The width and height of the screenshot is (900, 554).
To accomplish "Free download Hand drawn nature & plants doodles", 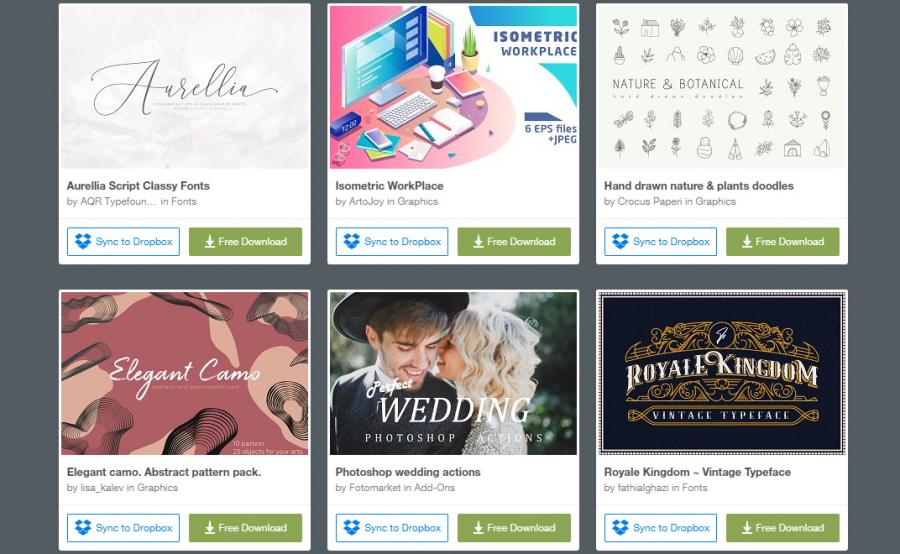I will 782,242.
